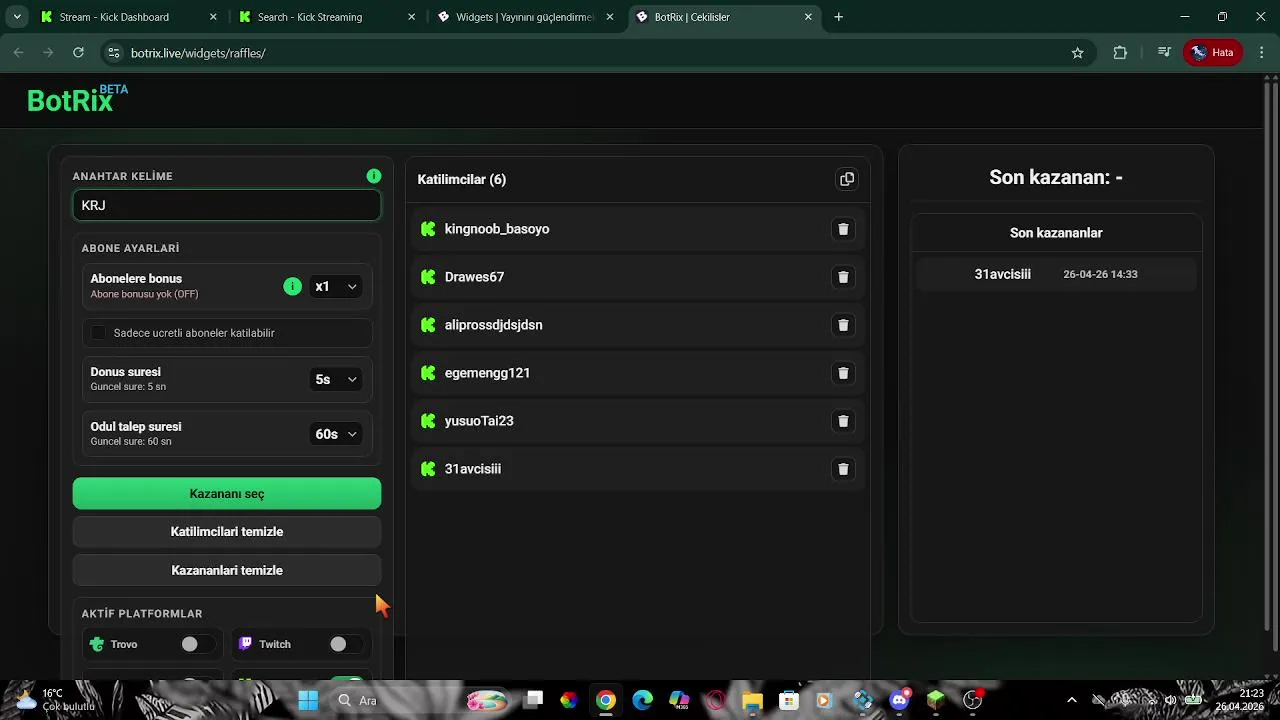Viewport: 1280px width, 720px height.
Task: Open the Donus suresi 5s dropdown
Action: point(335,379)
